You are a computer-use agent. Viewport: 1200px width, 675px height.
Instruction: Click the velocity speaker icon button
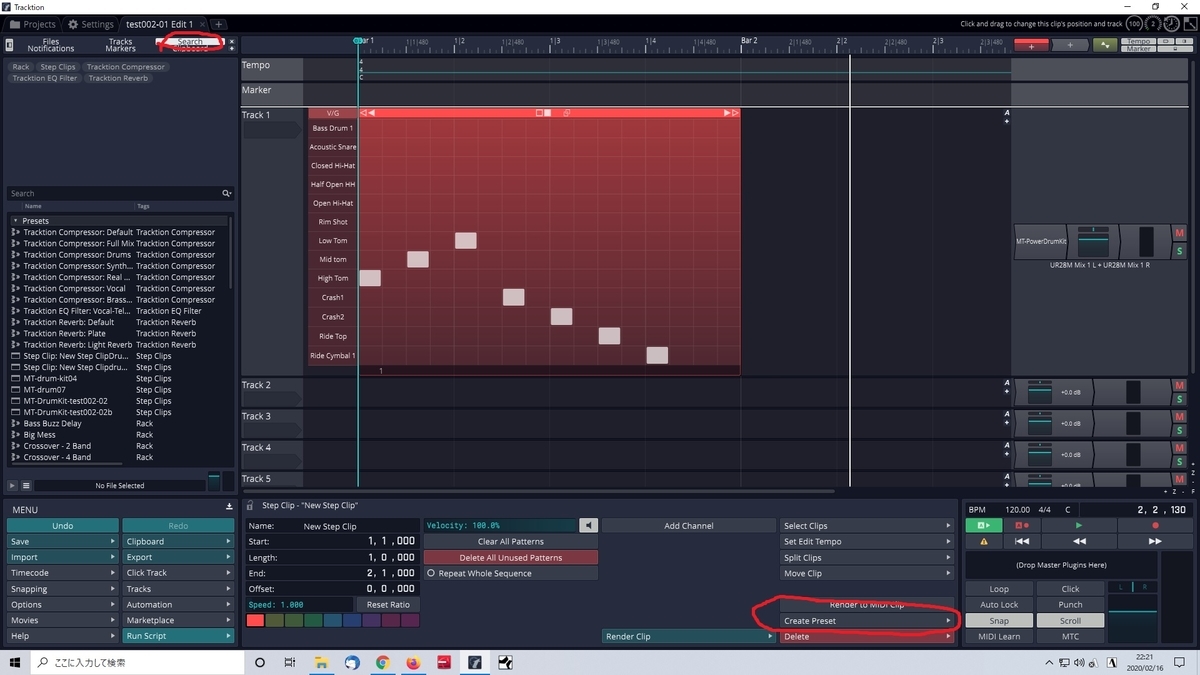589,525
